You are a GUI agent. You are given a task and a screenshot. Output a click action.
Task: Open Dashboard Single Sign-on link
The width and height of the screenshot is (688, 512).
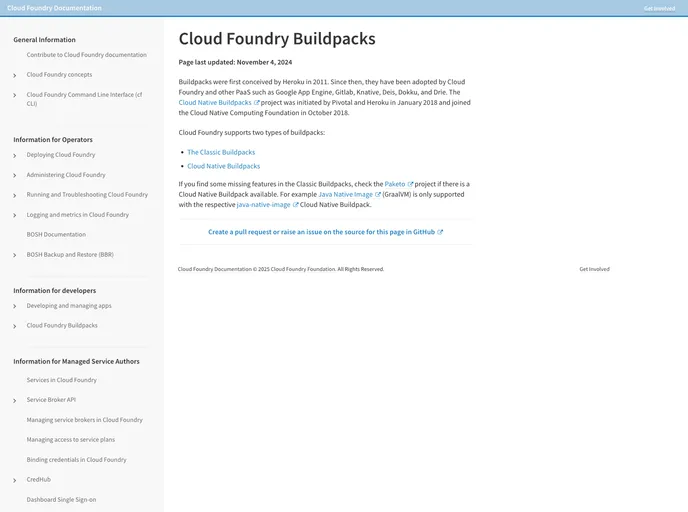tap(61, 500)
